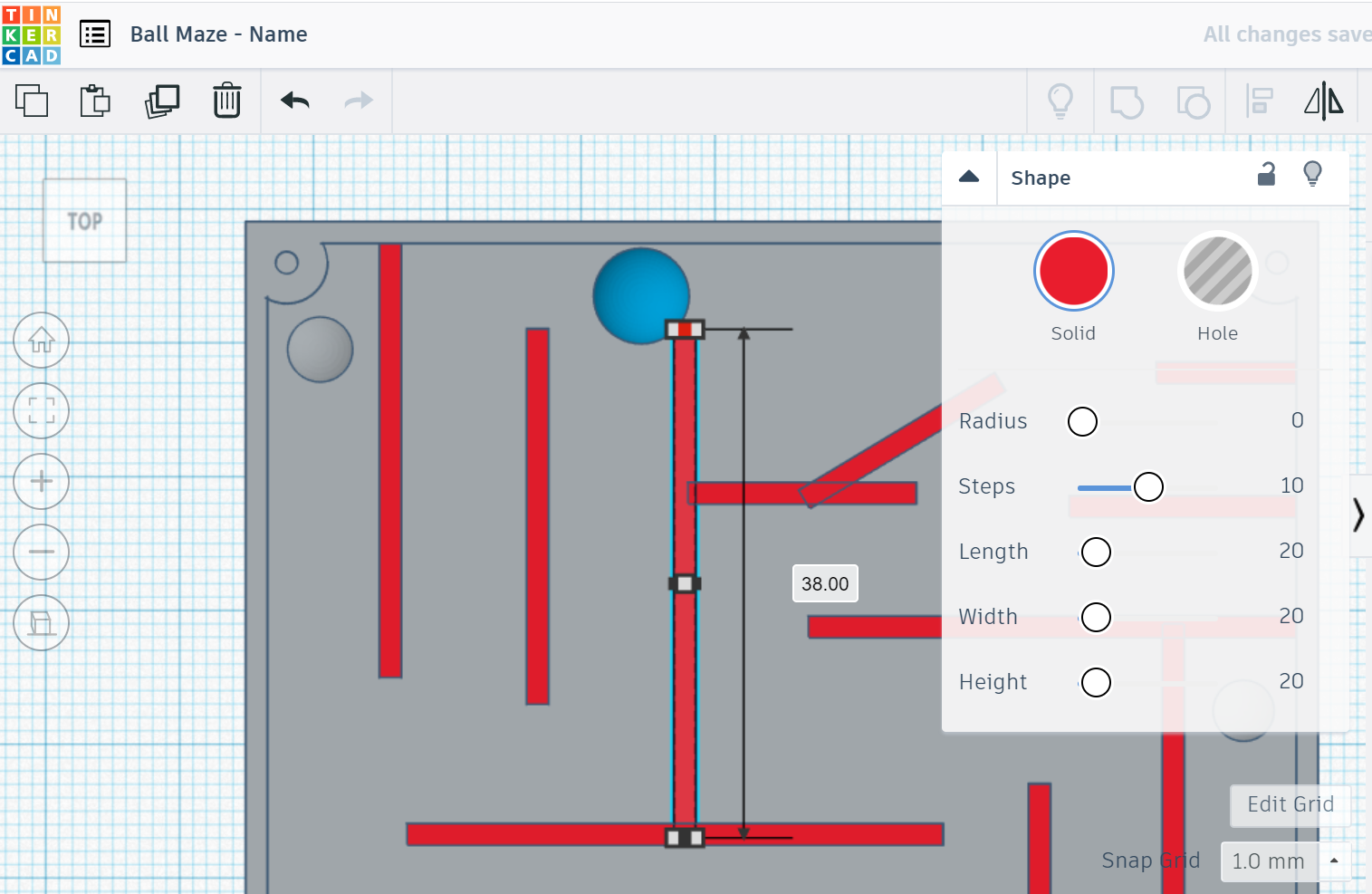
Task: Open the Align tool
Action: coord(1260,101)
